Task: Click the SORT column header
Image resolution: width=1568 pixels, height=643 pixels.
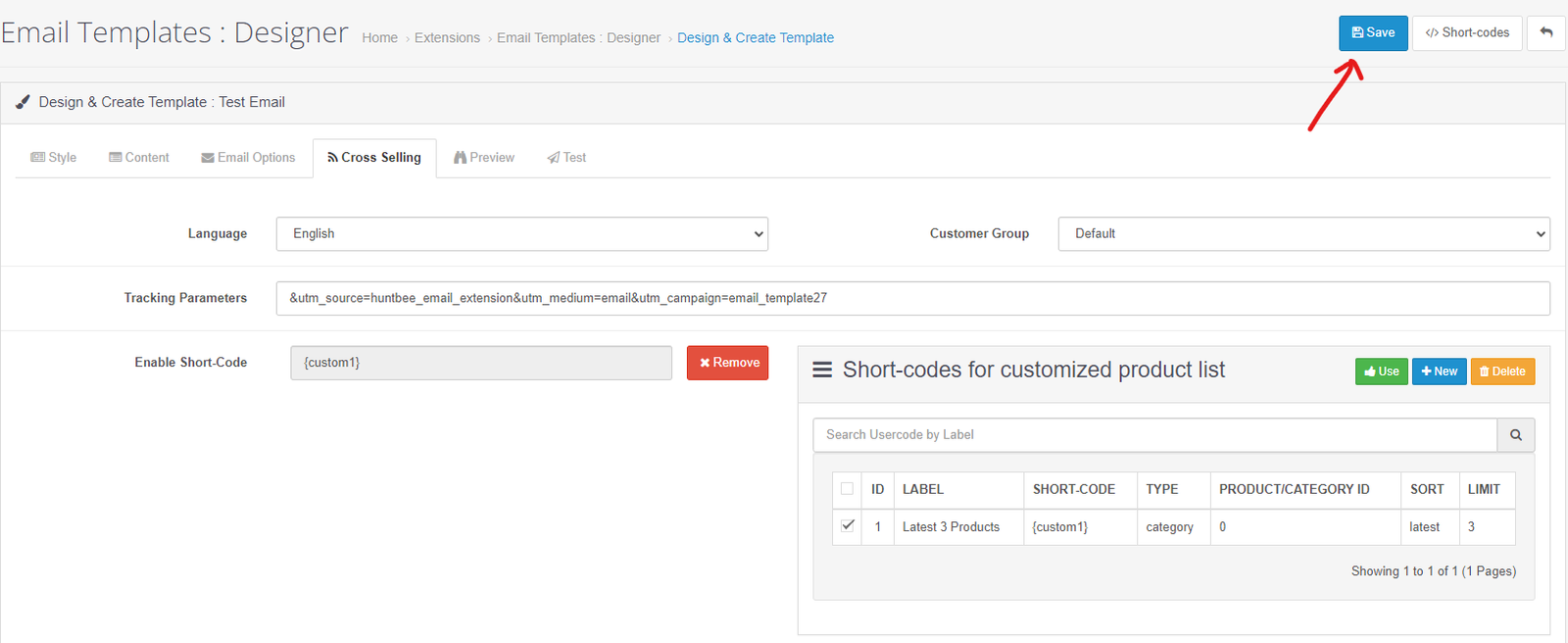Action: pos(1430,489)
